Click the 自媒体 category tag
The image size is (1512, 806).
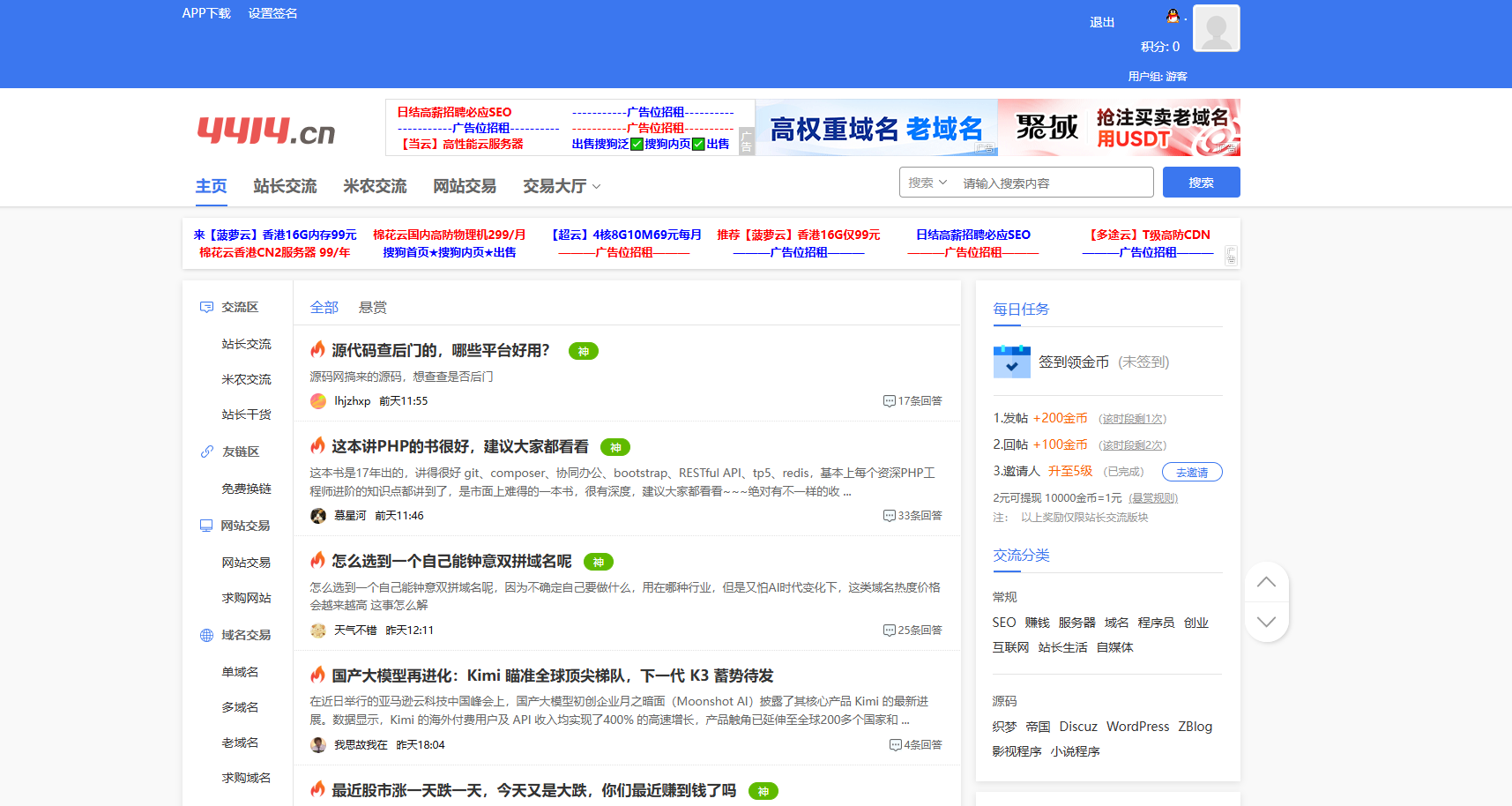(1115, 647)
